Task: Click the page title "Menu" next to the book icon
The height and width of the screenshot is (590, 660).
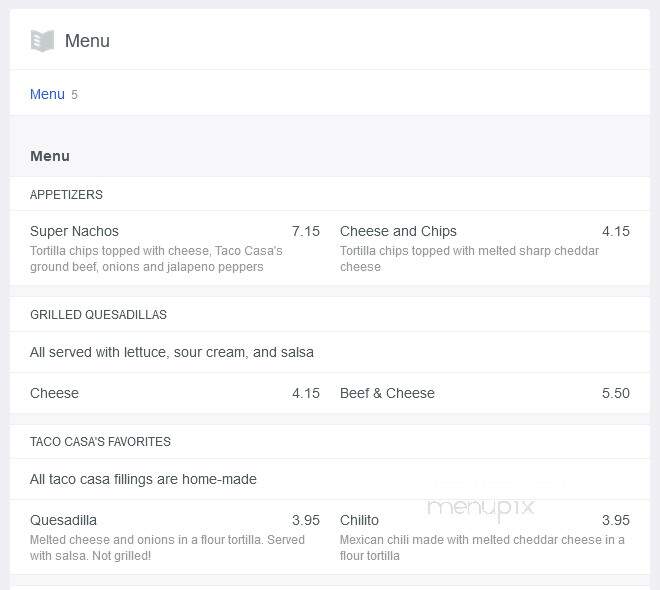Action: click(87, 41)
